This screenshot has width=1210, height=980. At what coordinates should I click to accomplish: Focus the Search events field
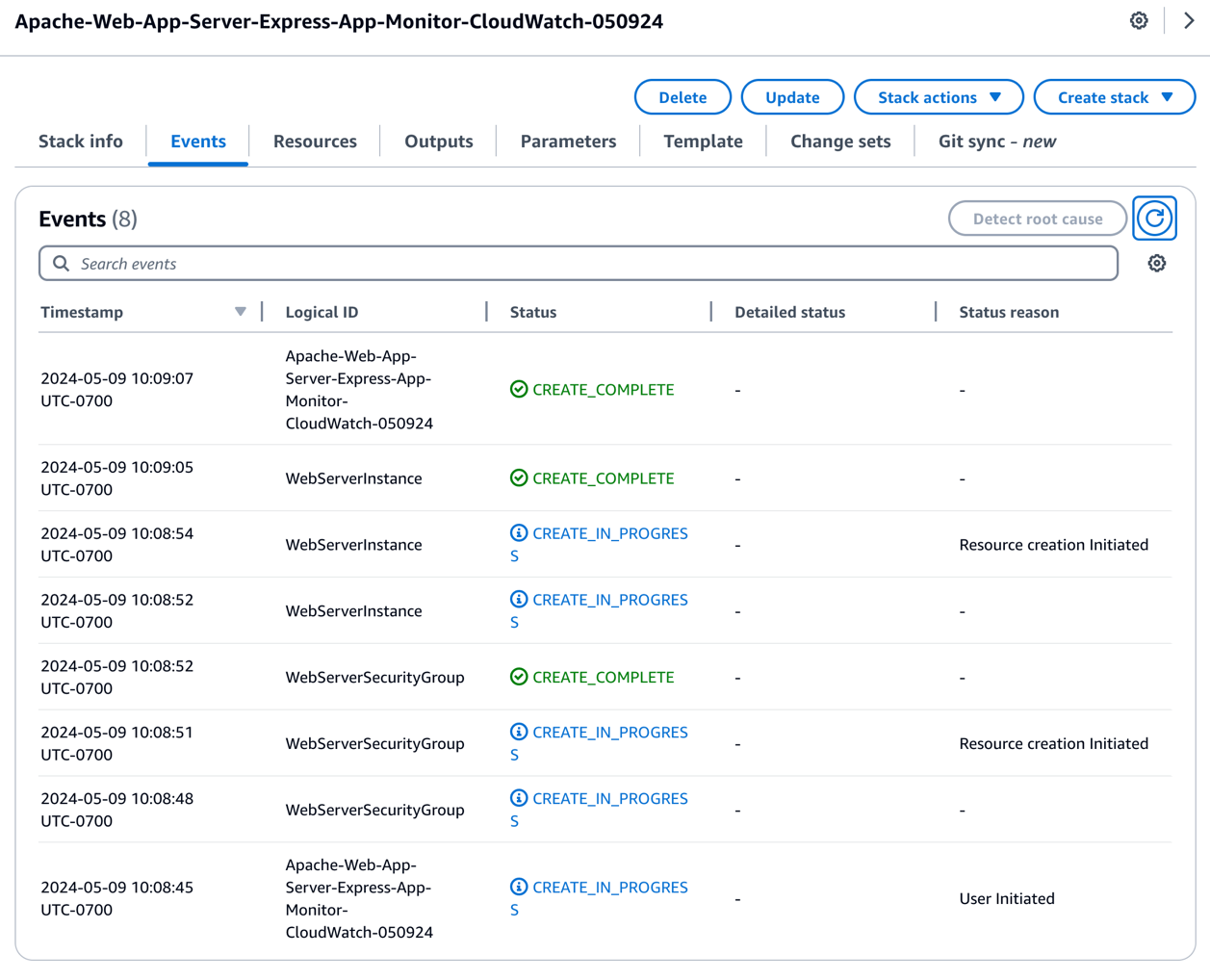579,263
